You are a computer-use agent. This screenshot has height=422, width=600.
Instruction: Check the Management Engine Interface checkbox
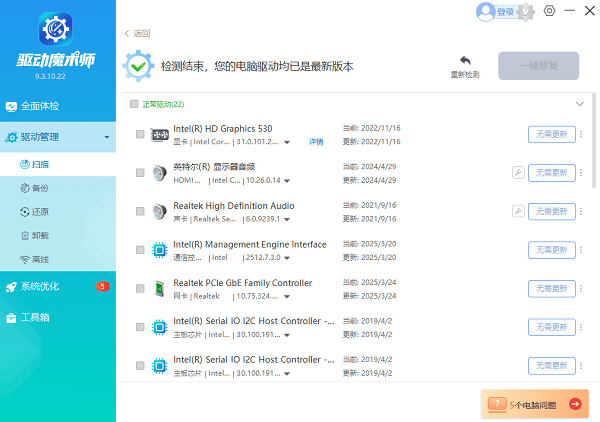[x=140, y=250]
